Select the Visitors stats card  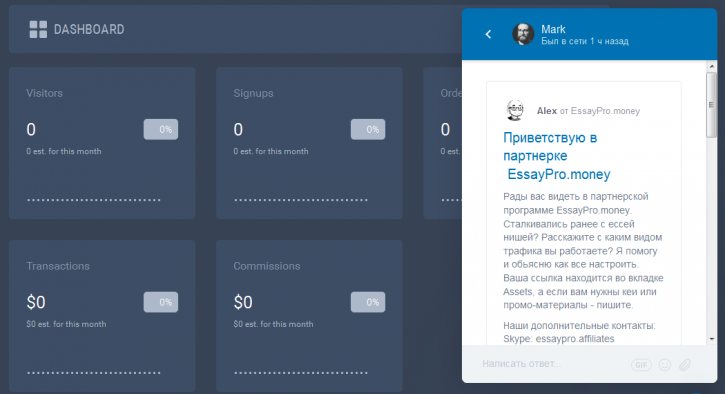click(x=102, y=143)
